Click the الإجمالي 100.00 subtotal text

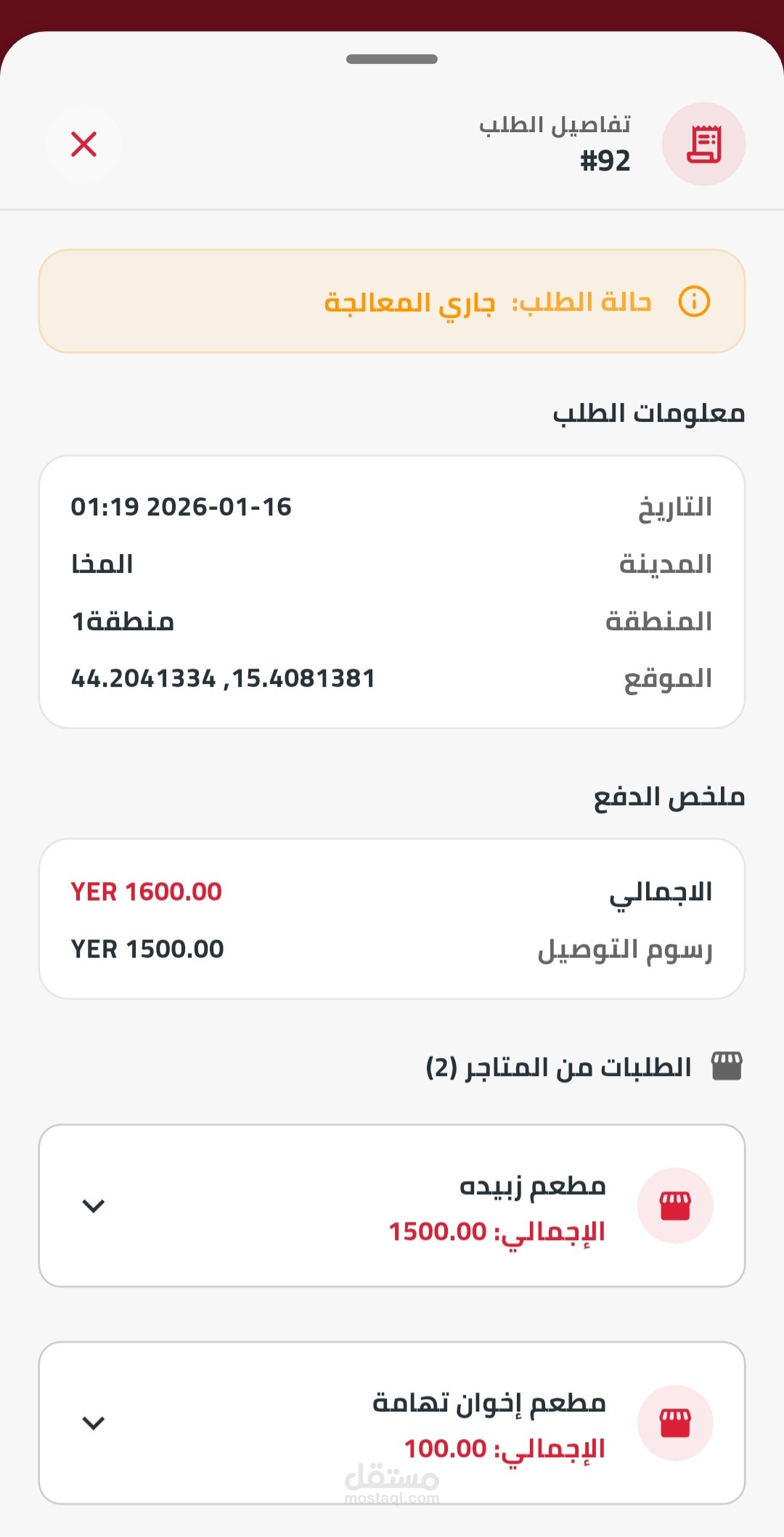click(x=505, y=1448)
